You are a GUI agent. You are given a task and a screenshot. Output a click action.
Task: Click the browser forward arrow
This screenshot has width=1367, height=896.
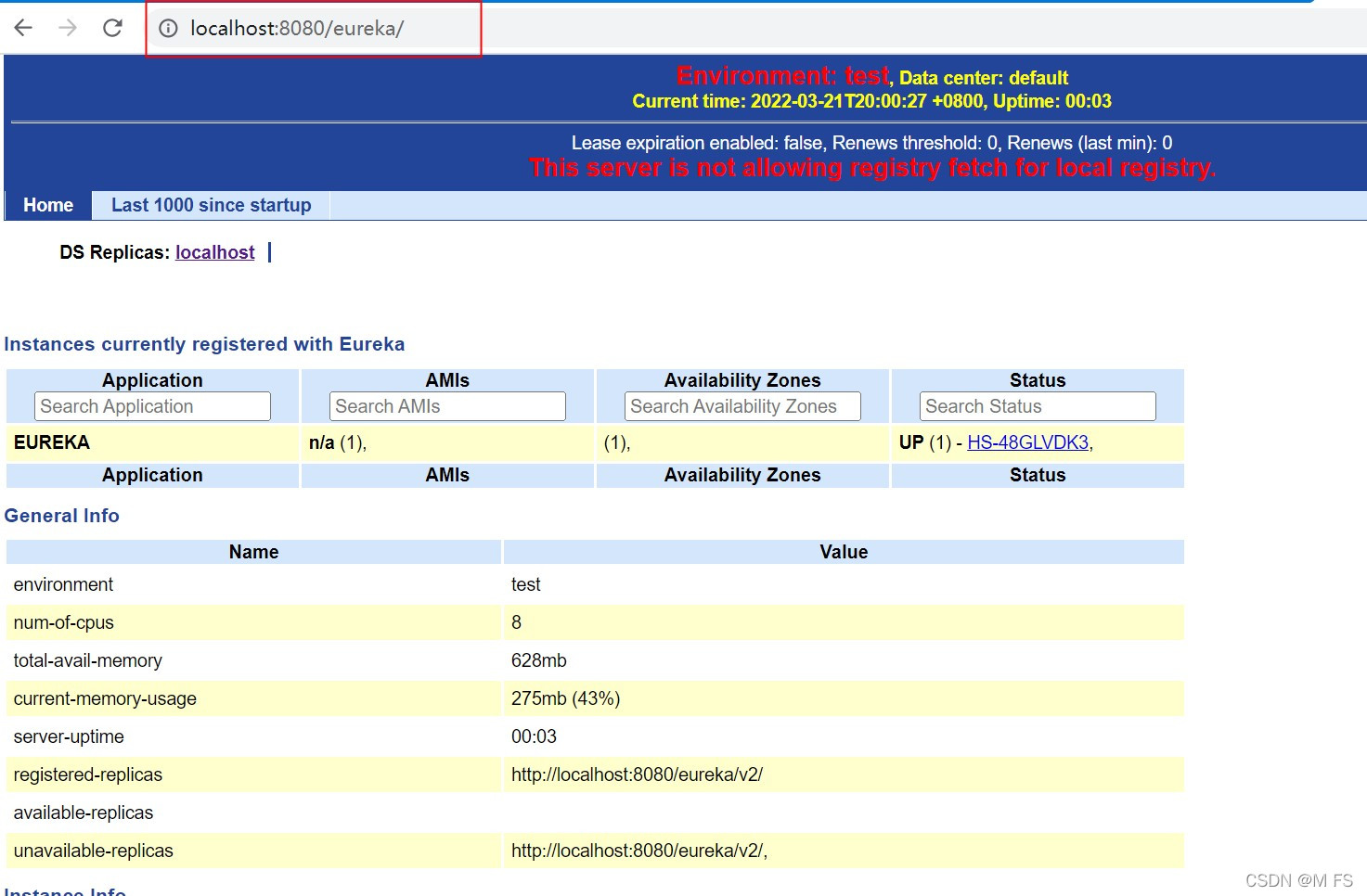point(68,28)
